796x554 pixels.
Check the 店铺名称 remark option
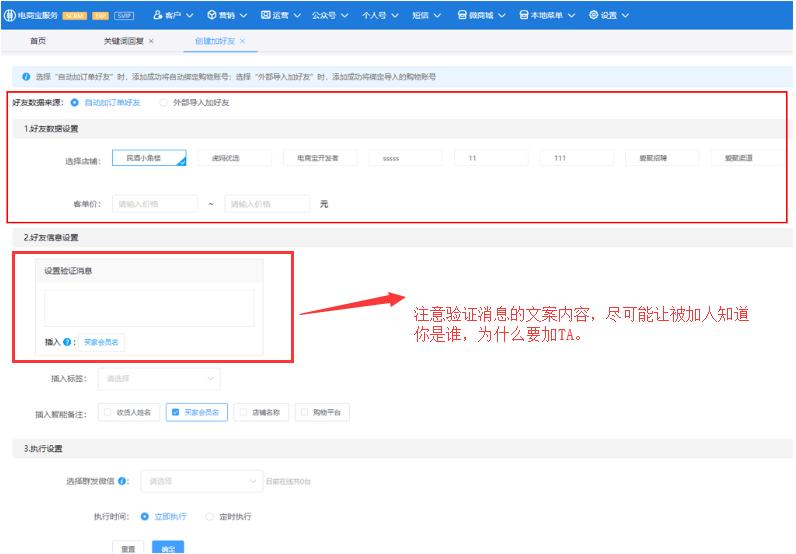261,412
